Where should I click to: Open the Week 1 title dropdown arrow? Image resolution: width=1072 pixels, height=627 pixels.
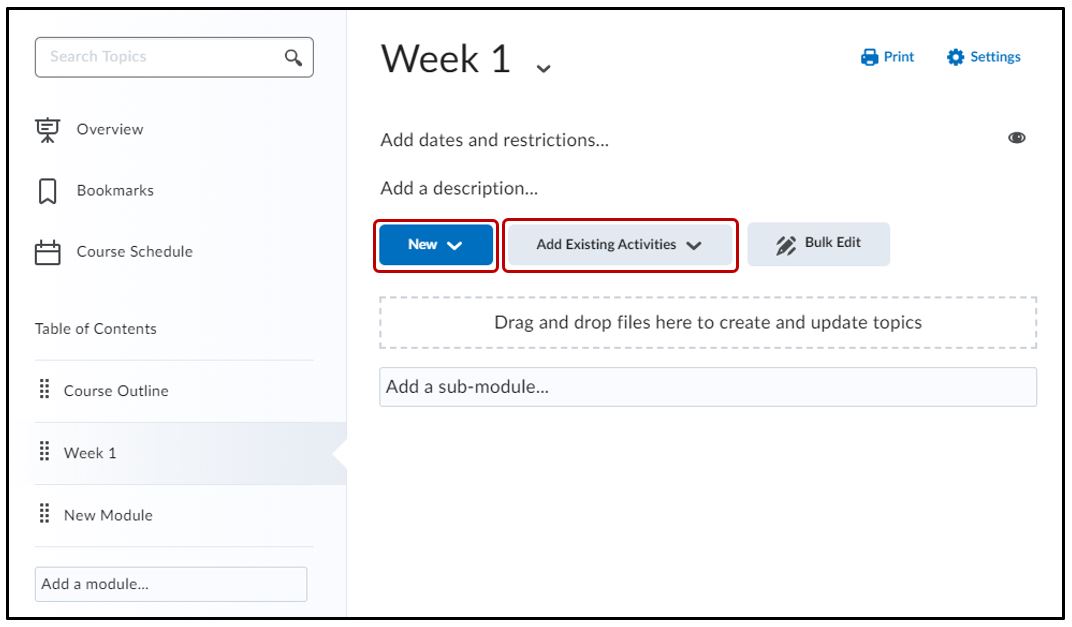click(x=543, y=68)
